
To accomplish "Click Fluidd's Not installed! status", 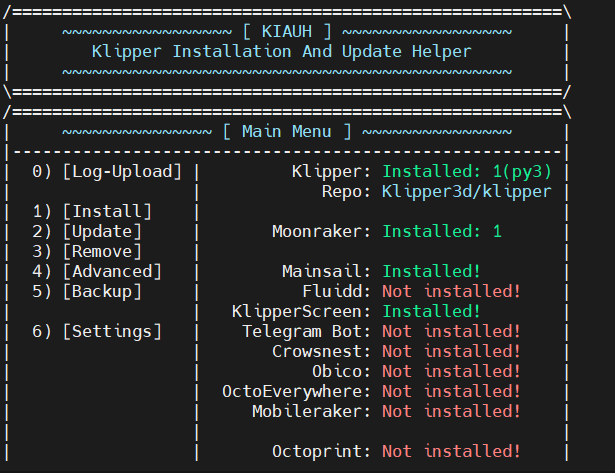I will click(451, 291).
